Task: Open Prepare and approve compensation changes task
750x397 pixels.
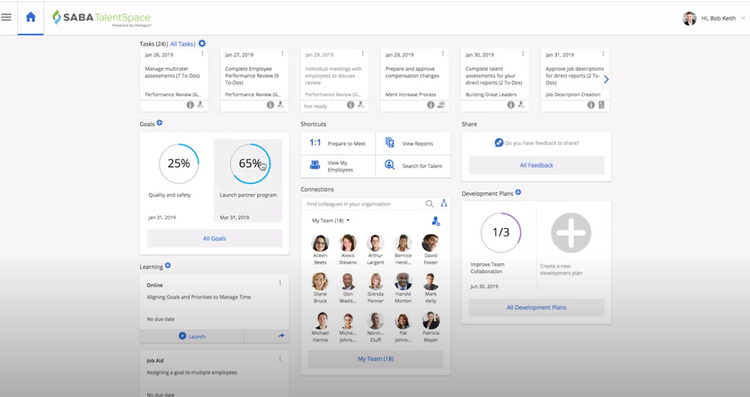Action: (x=412, y=72)
